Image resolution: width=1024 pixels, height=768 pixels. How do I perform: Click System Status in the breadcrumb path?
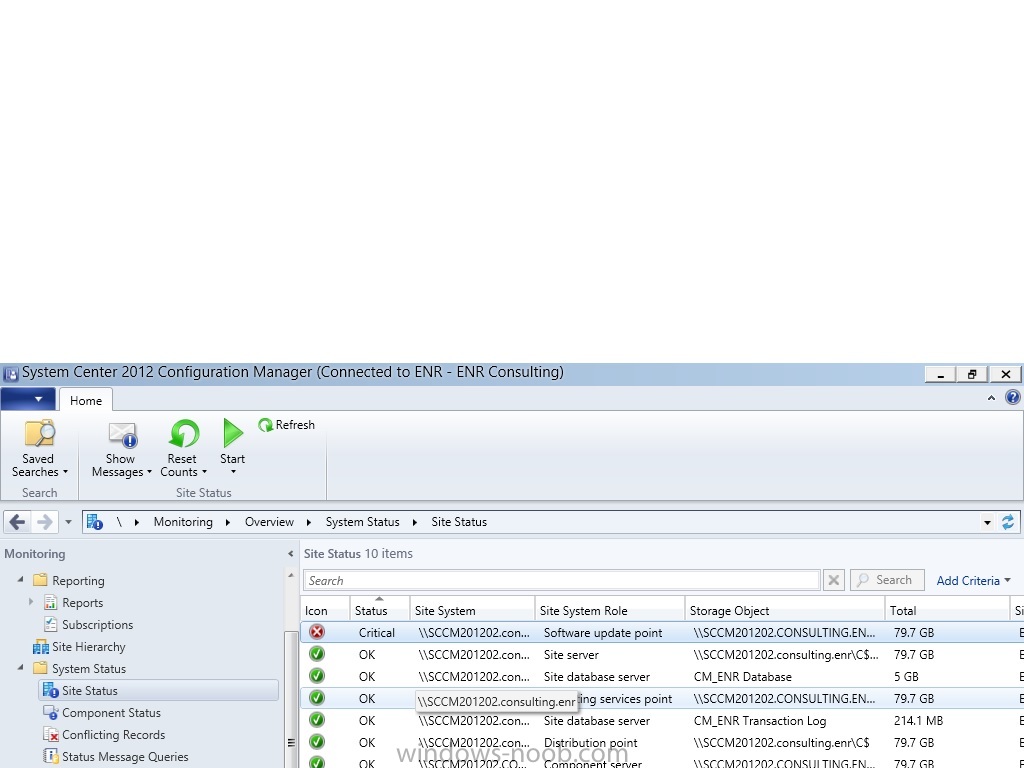362,522
